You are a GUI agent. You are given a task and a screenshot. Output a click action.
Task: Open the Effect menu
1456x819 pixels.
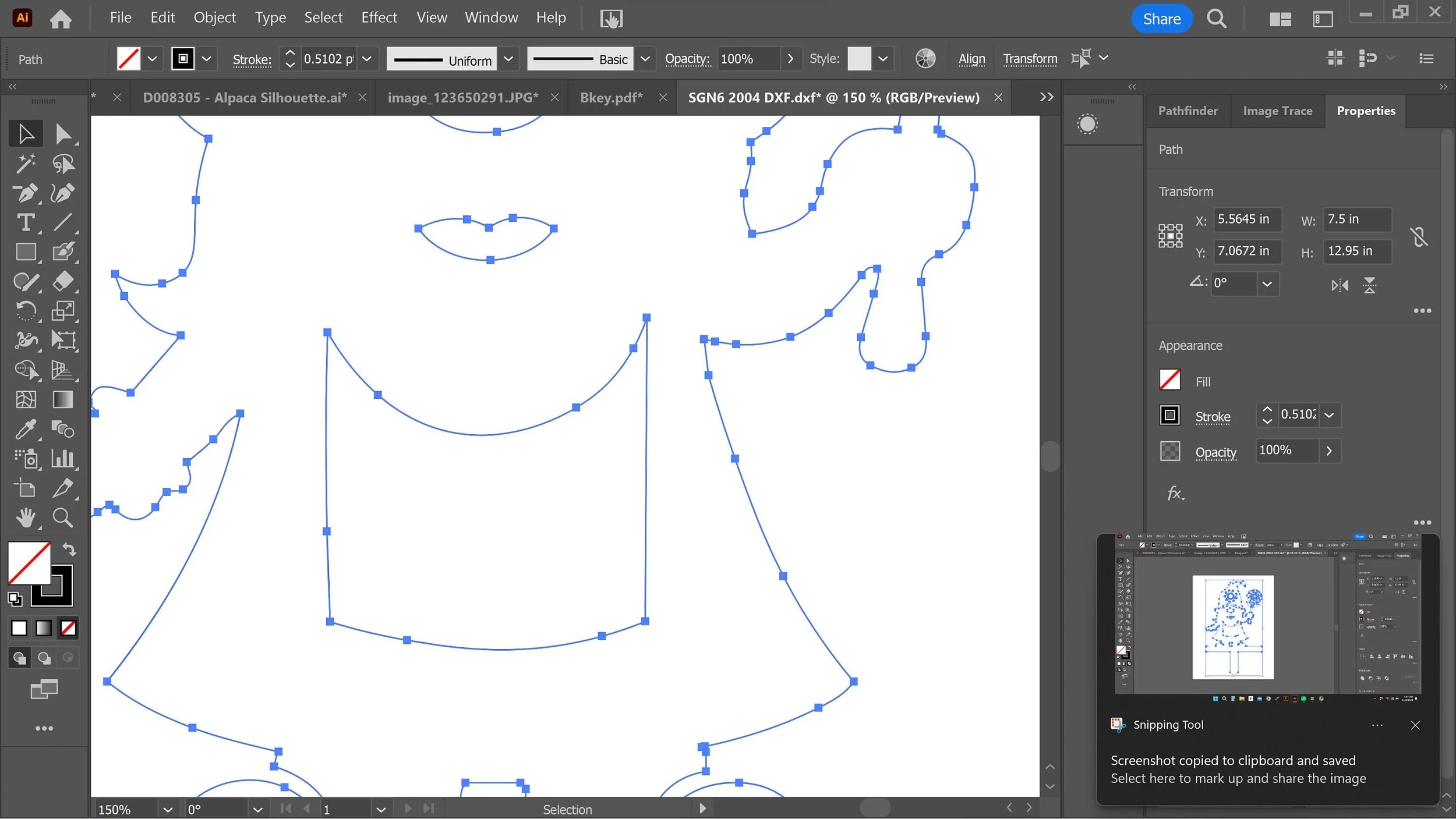pyautogui.click(x=379, y=17)
